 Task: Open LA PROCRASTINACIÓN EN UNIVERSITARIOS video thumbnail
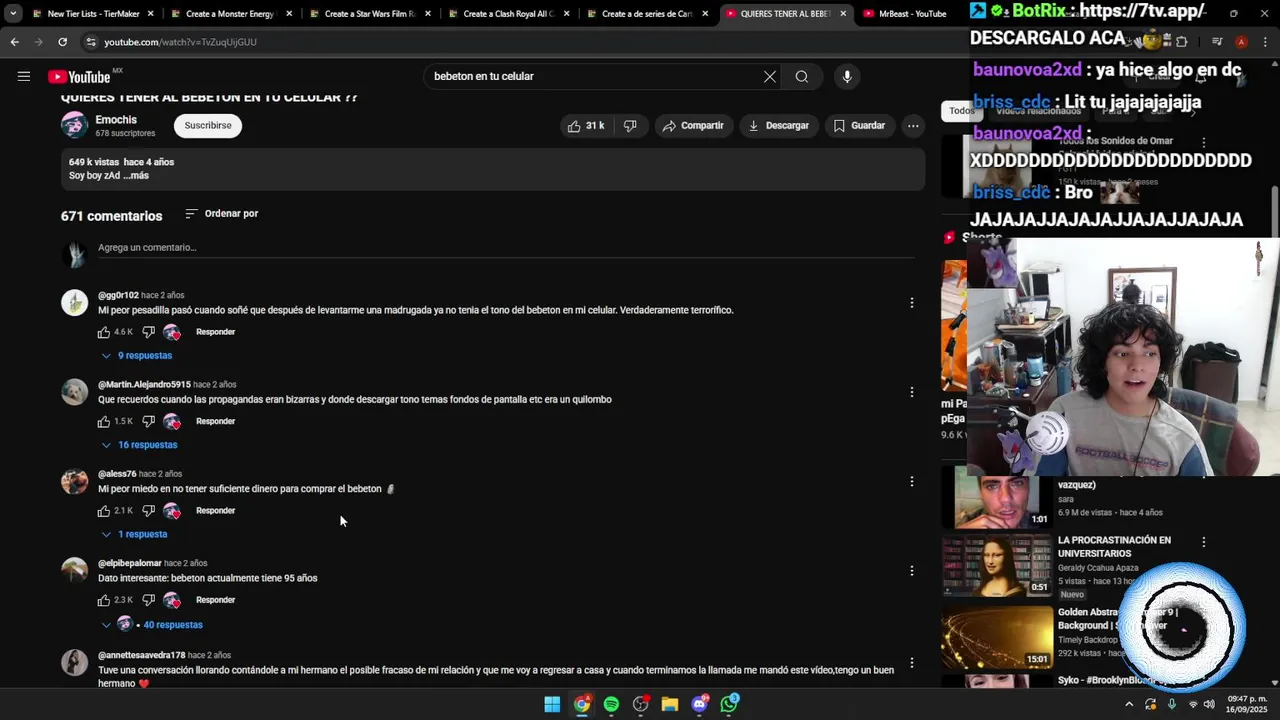997,566
